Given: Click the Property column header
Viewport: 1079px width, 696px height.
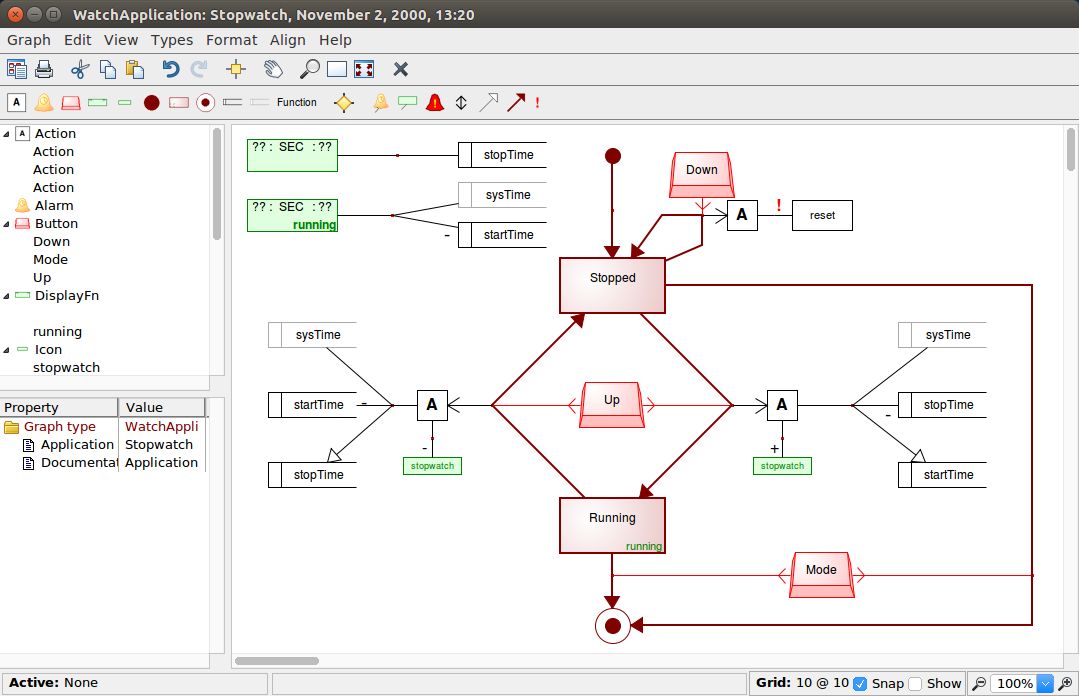Looking at the screenshot, I should 59,407.
